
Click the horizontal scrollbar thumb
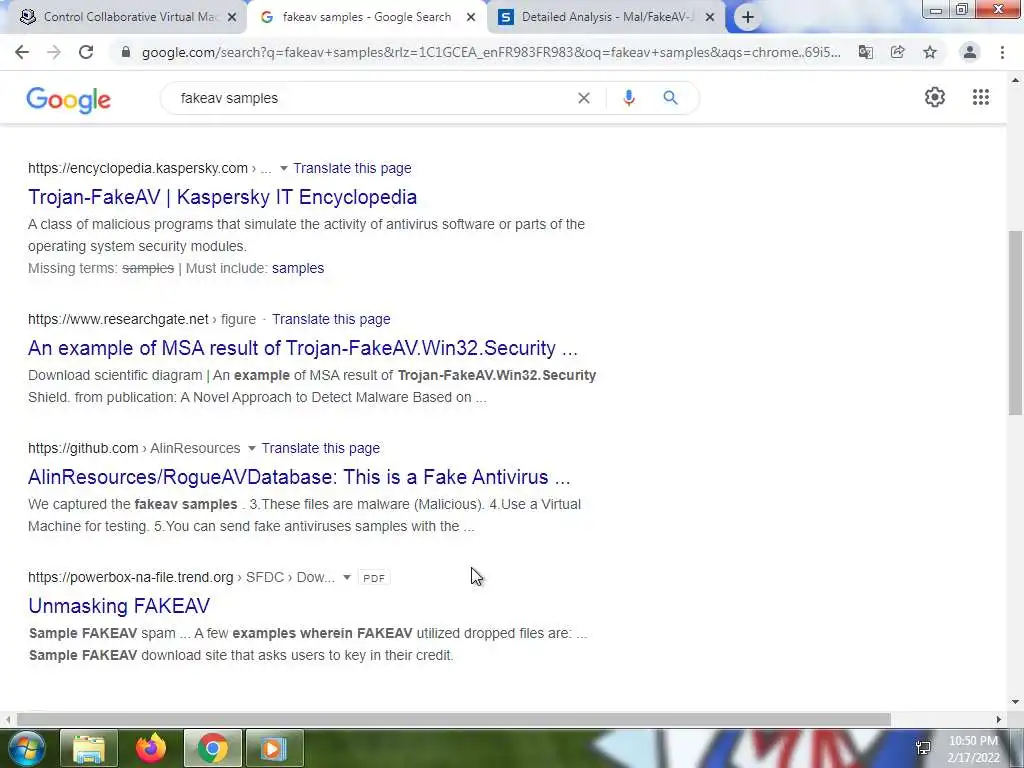(454, 719)
